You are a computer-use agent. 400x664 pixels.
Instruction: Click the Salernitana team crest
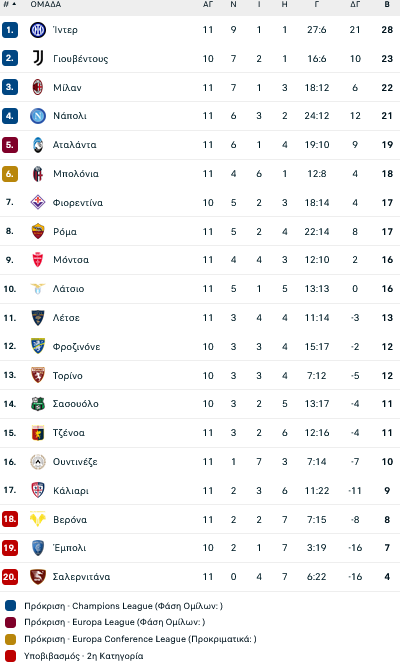38,577
